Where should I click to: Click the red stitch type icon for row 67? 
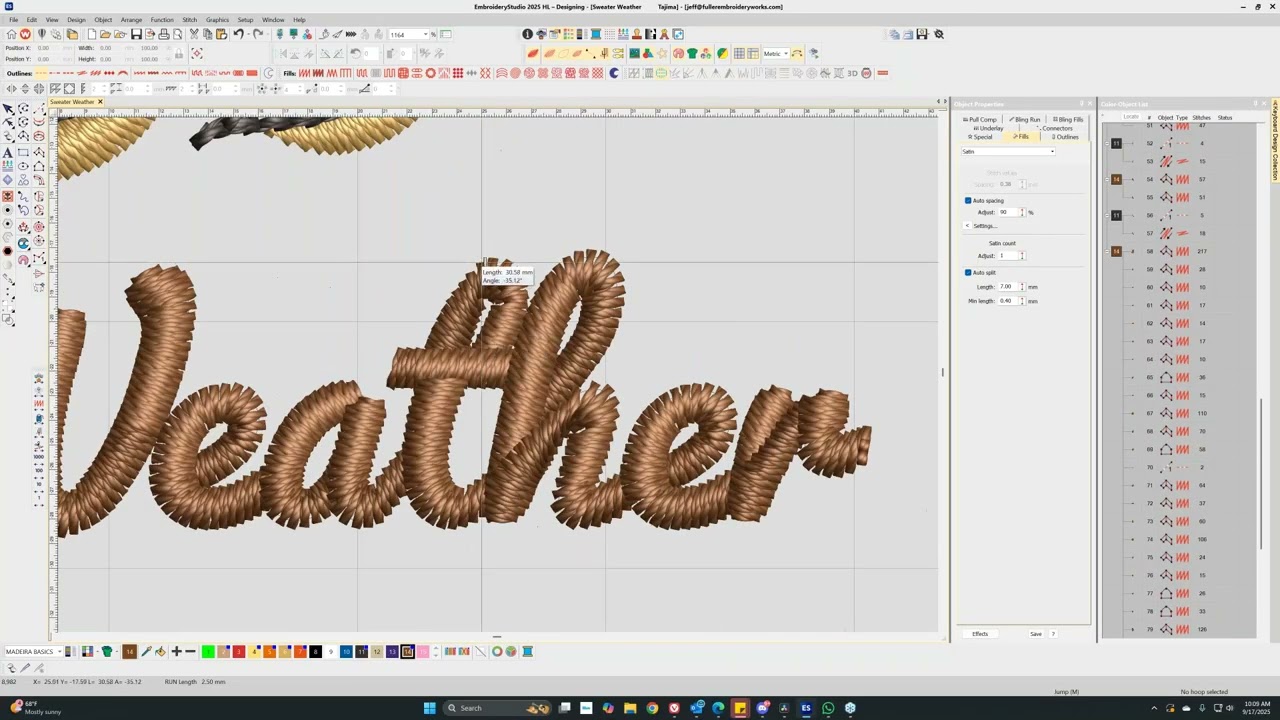(x=1182, y=413)
